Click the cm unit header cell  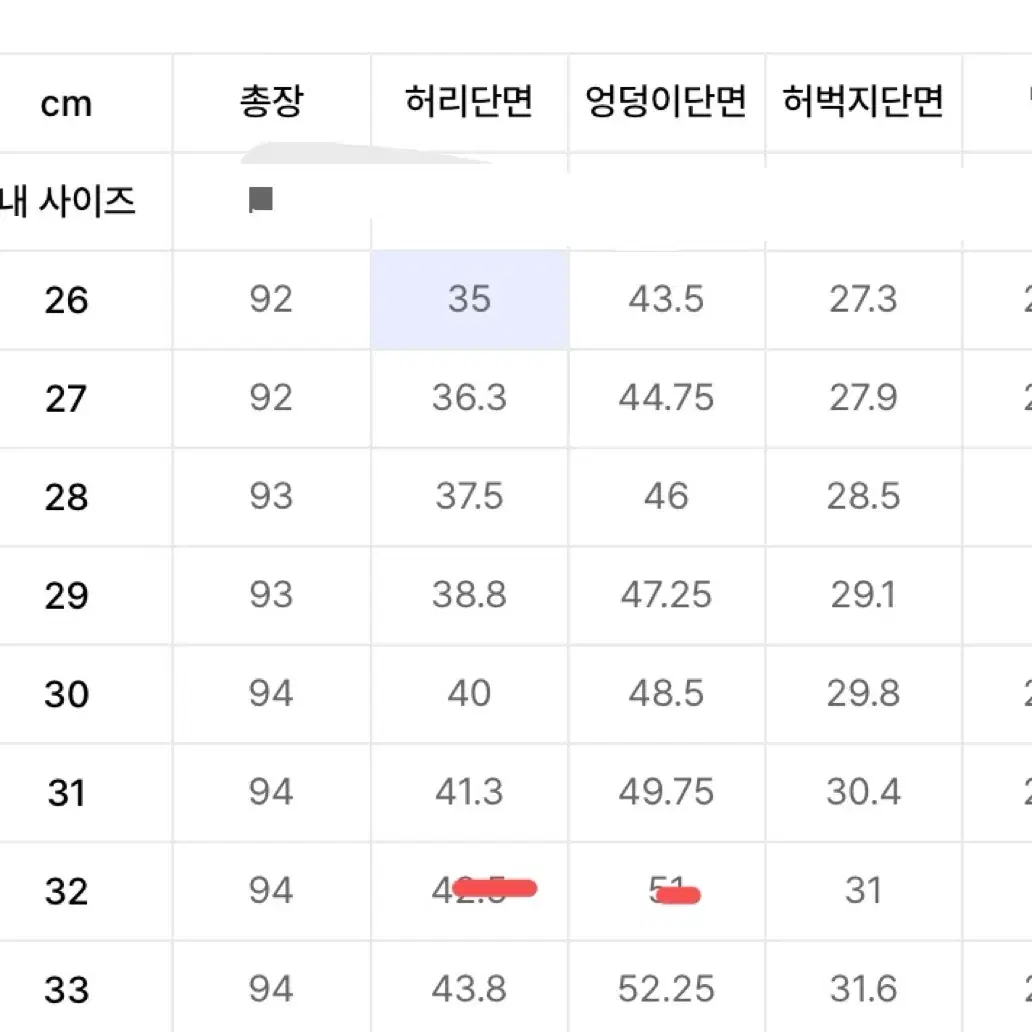click(x=66, y=103)
